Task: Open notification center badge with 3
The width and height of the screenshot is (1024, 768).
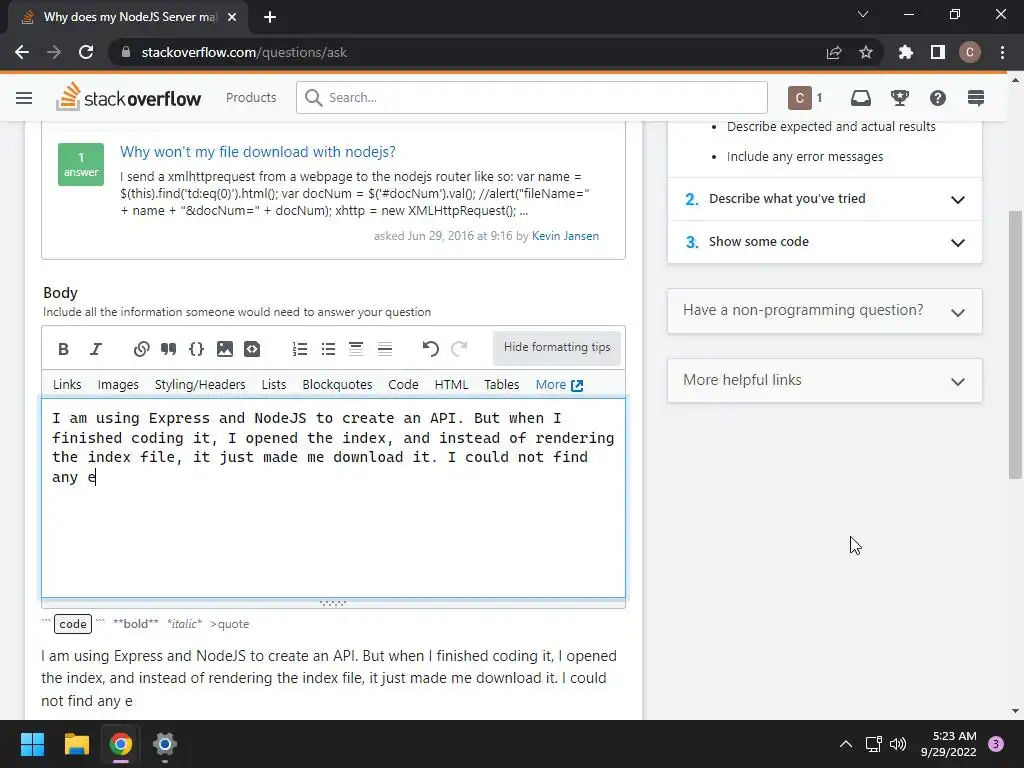Action: (x=996, y=744)
